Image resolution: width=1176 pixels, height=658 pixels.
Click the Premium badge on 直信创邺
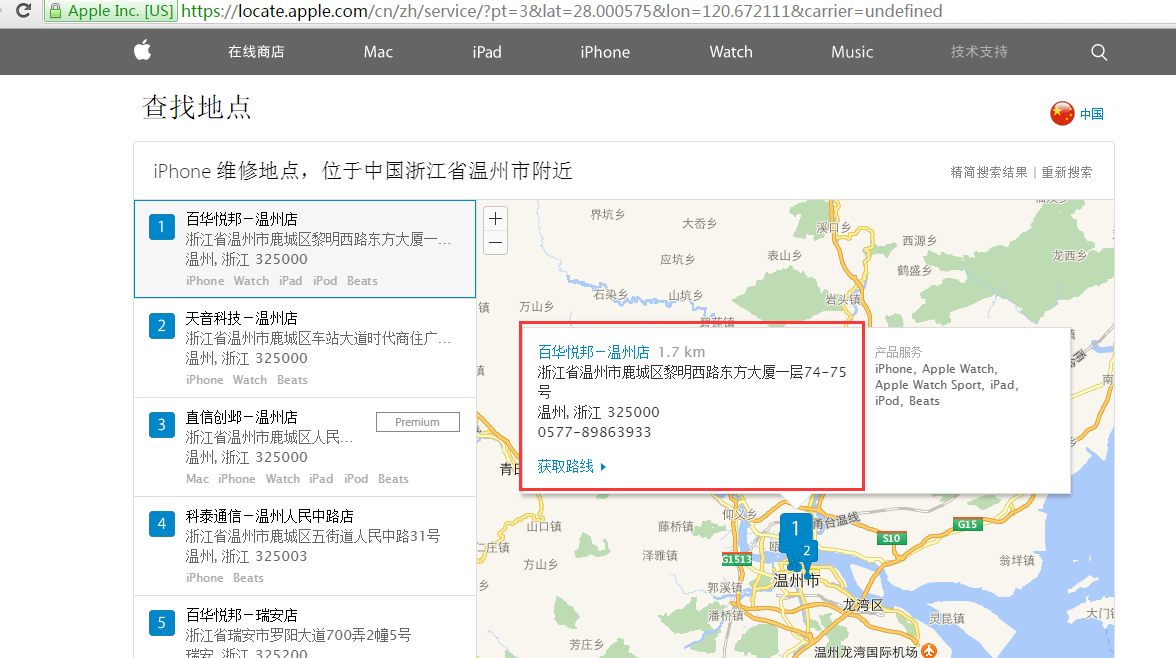pyautogui.click(x=418, y=422)
